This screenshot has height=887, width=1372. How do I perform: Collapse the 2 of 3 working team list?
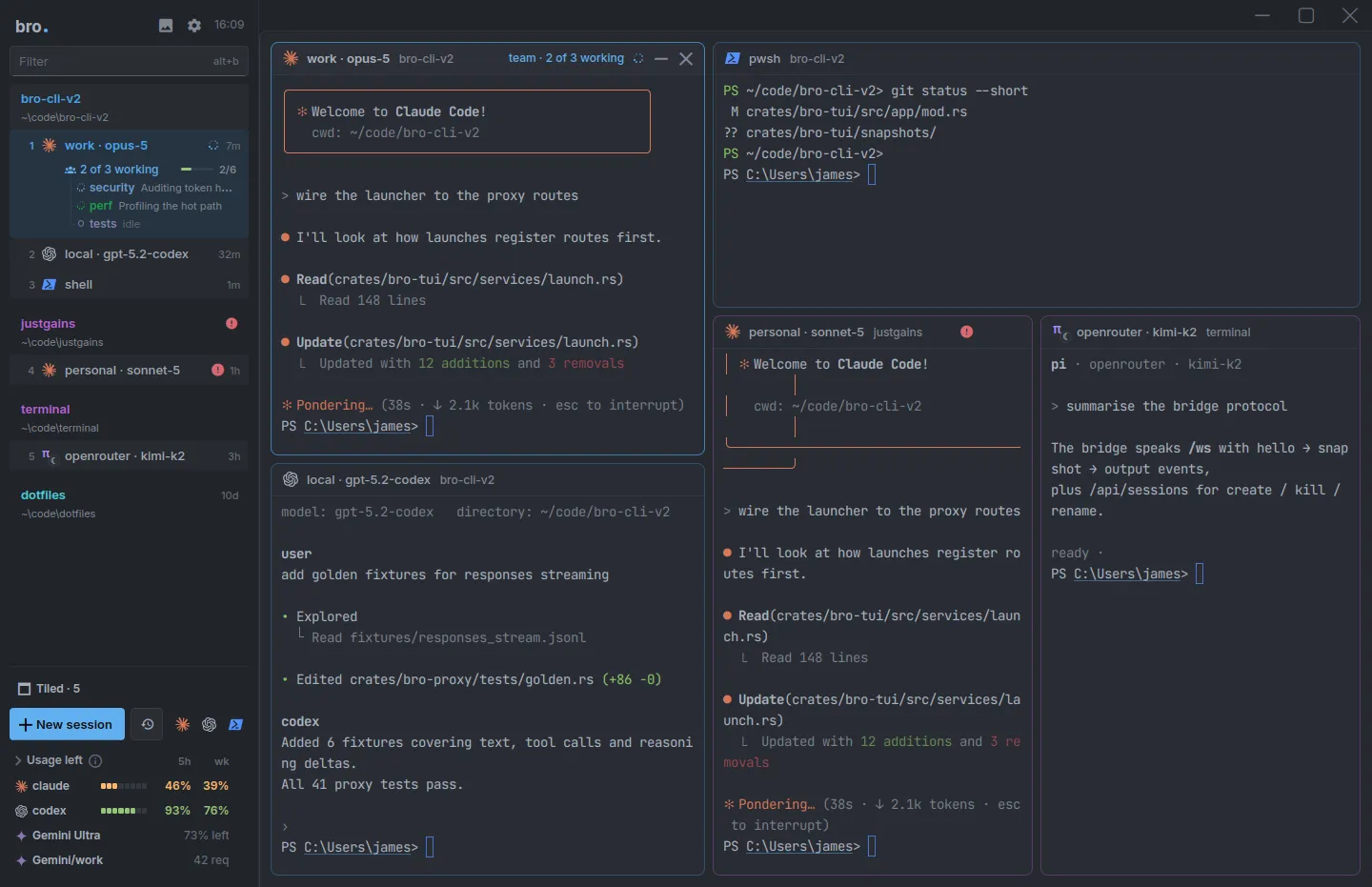[x=111, y=170]
